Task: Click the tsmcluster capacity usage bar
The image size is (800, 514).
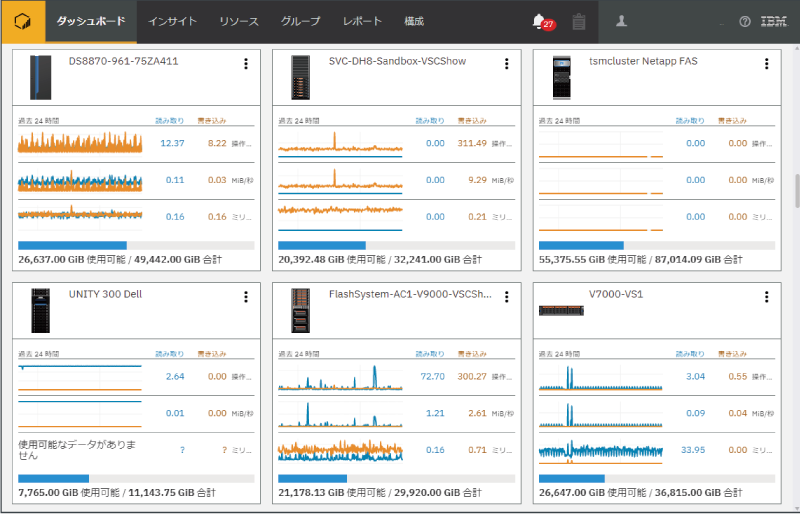Action: 657,246
